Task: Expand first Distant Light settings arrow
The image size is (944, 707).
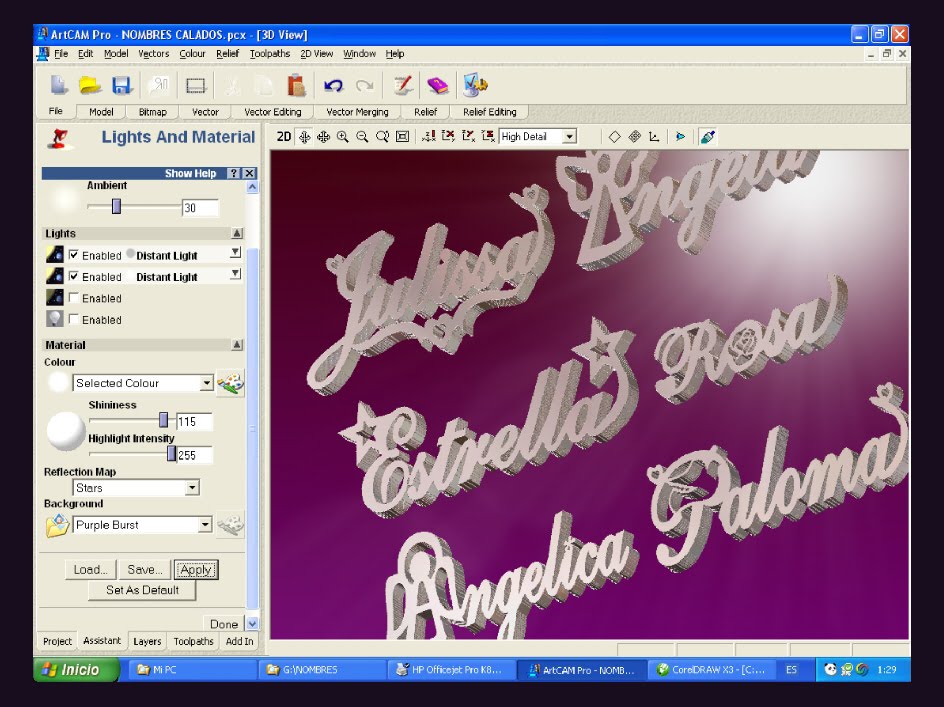Action: coord(236,252)
